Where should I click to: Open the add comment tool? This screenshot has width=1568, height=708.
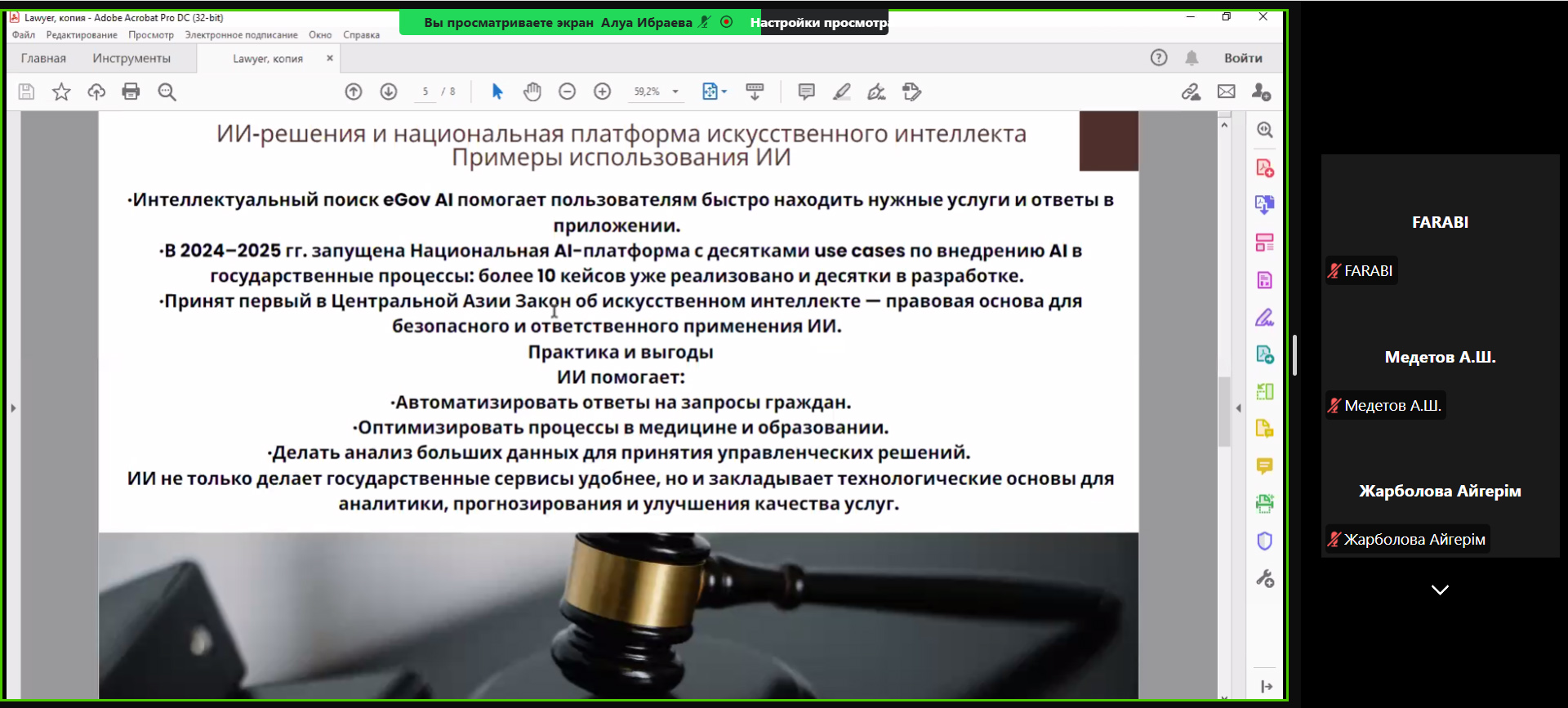tap(806, 91)
